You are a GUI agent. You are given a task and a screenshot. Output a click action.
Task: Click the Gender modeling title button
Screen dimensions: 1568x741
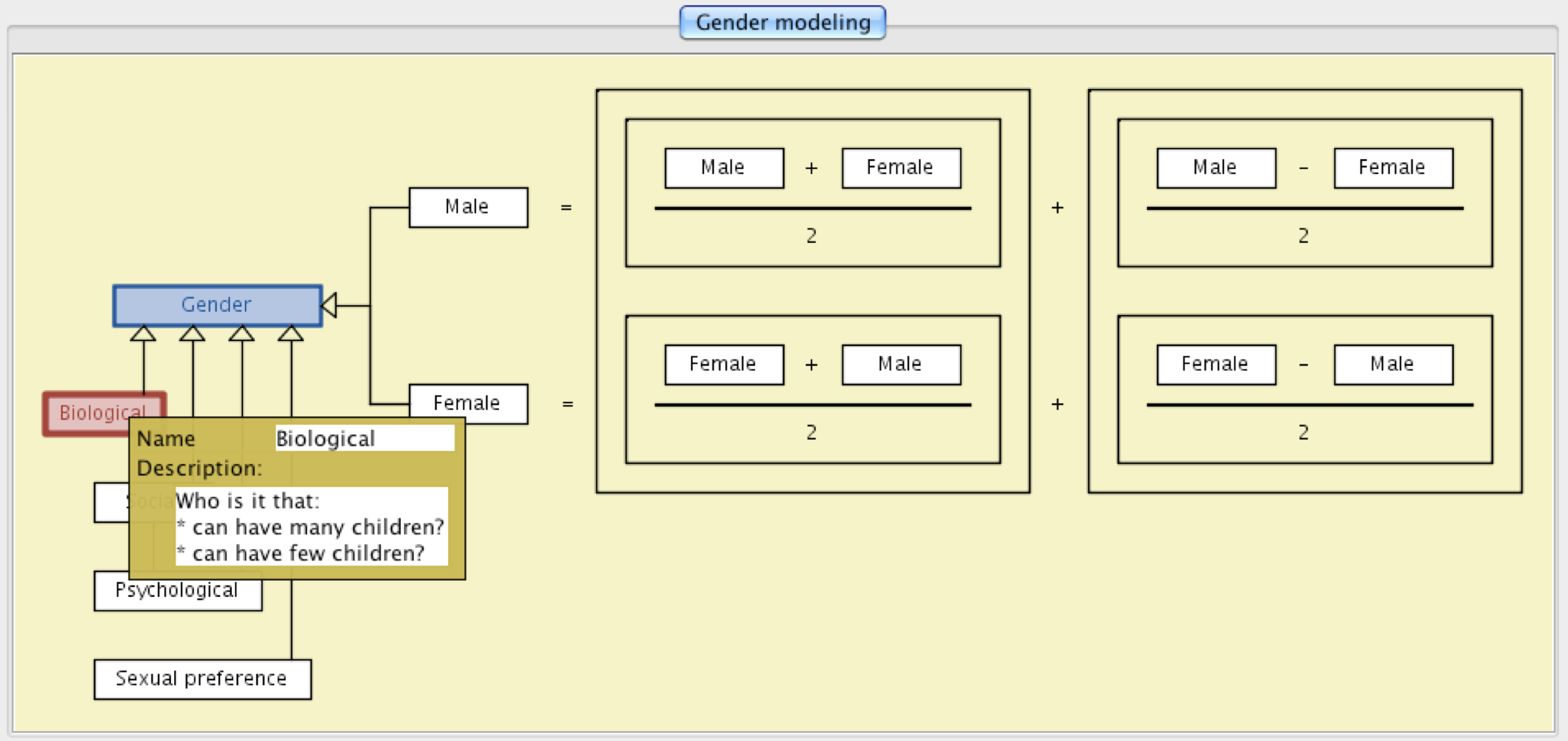(x=783, y=23)
